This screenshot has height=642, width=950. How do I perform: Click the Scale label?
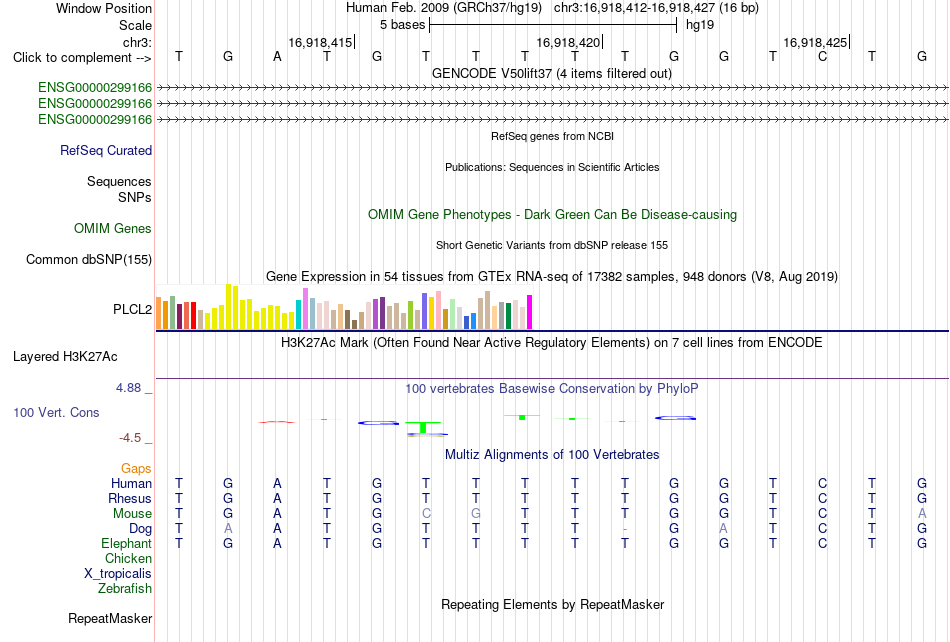click(x=136, y=25)
